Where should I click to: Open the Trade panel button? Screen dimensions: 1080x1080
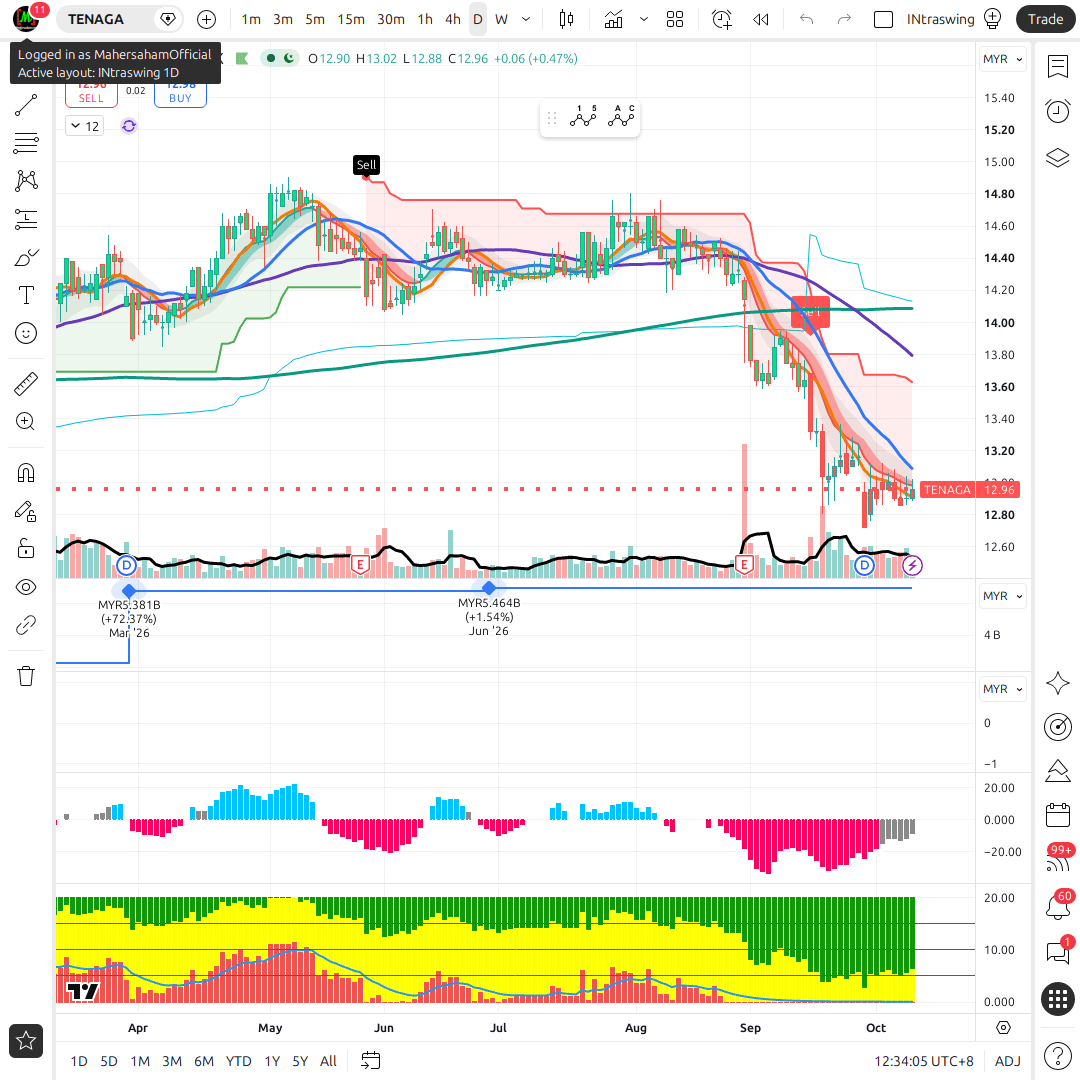click(x=1045, y=19)
